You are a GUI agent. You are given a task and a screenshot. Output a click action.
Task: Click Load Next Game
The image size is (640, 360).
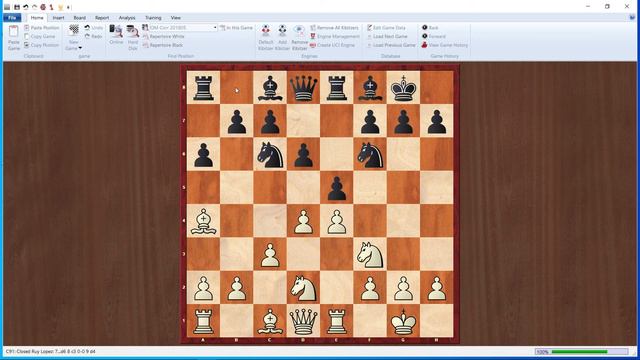(x=387, y=36)
